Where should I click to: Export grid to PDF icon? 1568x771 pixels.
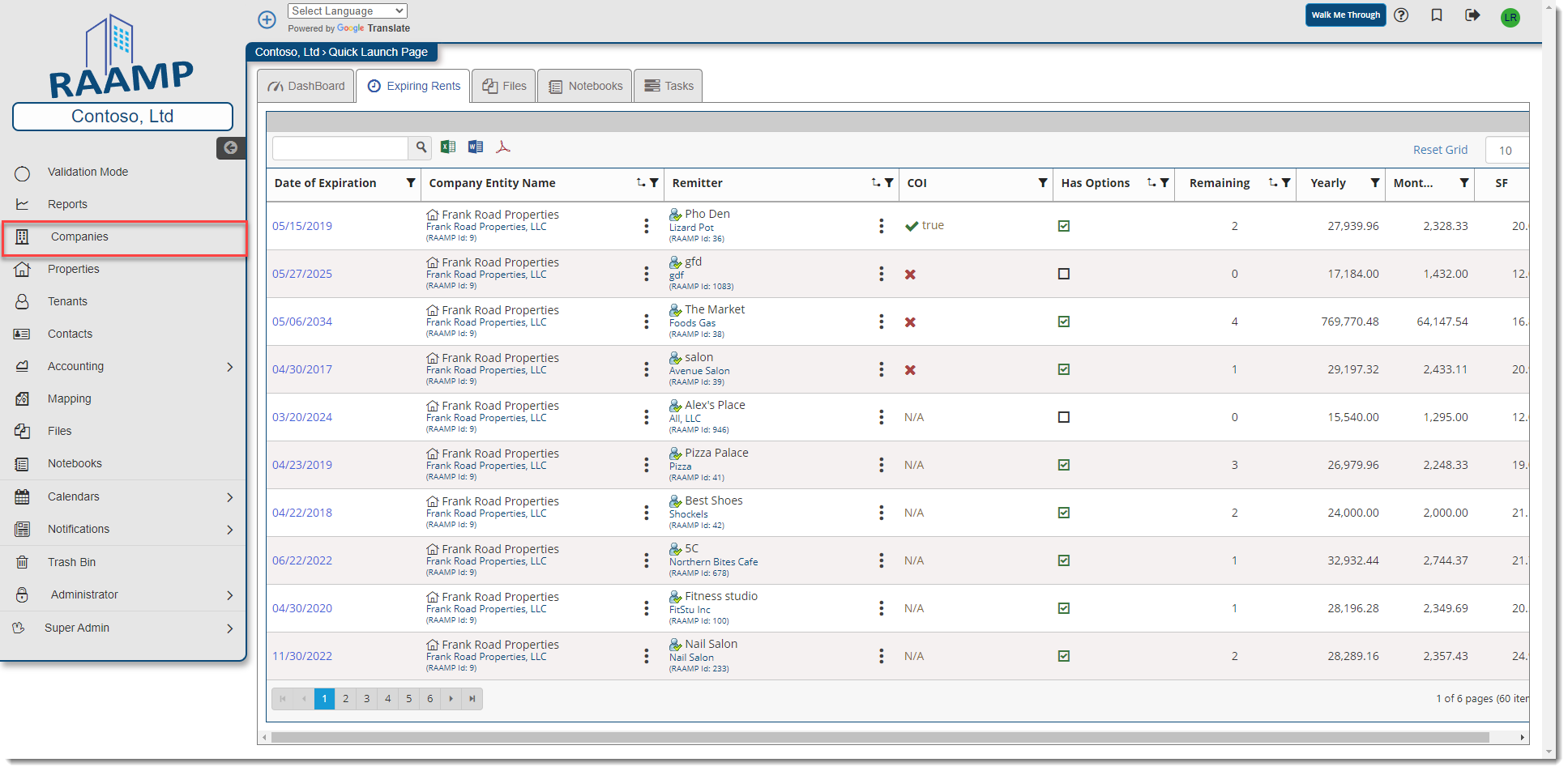[503, 147]
